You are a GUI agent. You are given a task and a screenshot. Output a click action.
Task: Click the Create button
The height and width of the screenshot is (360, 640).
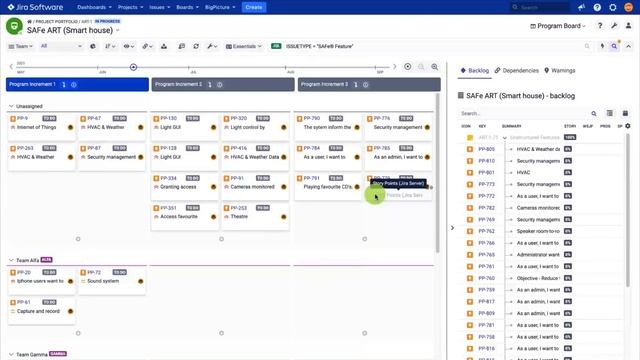click(254, 7)
